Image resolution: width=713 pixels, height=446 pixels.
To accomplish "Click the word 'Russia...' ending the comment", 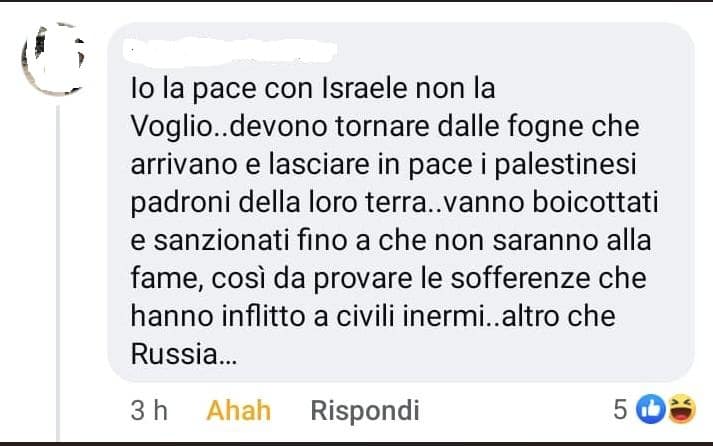I will tap(181, 354).
